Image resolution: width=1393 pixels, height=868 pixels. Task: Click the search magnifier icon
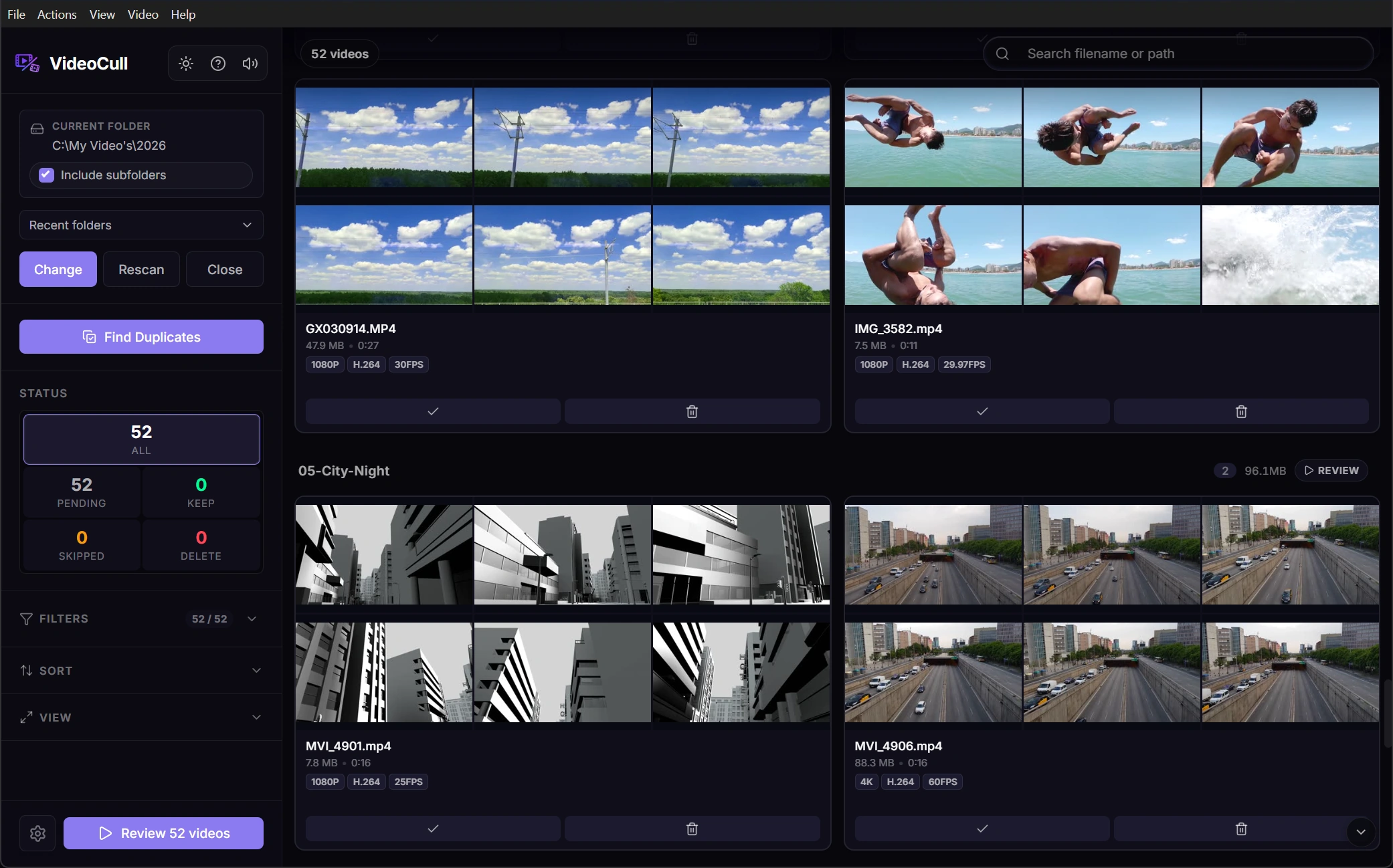coord(1002,53)
